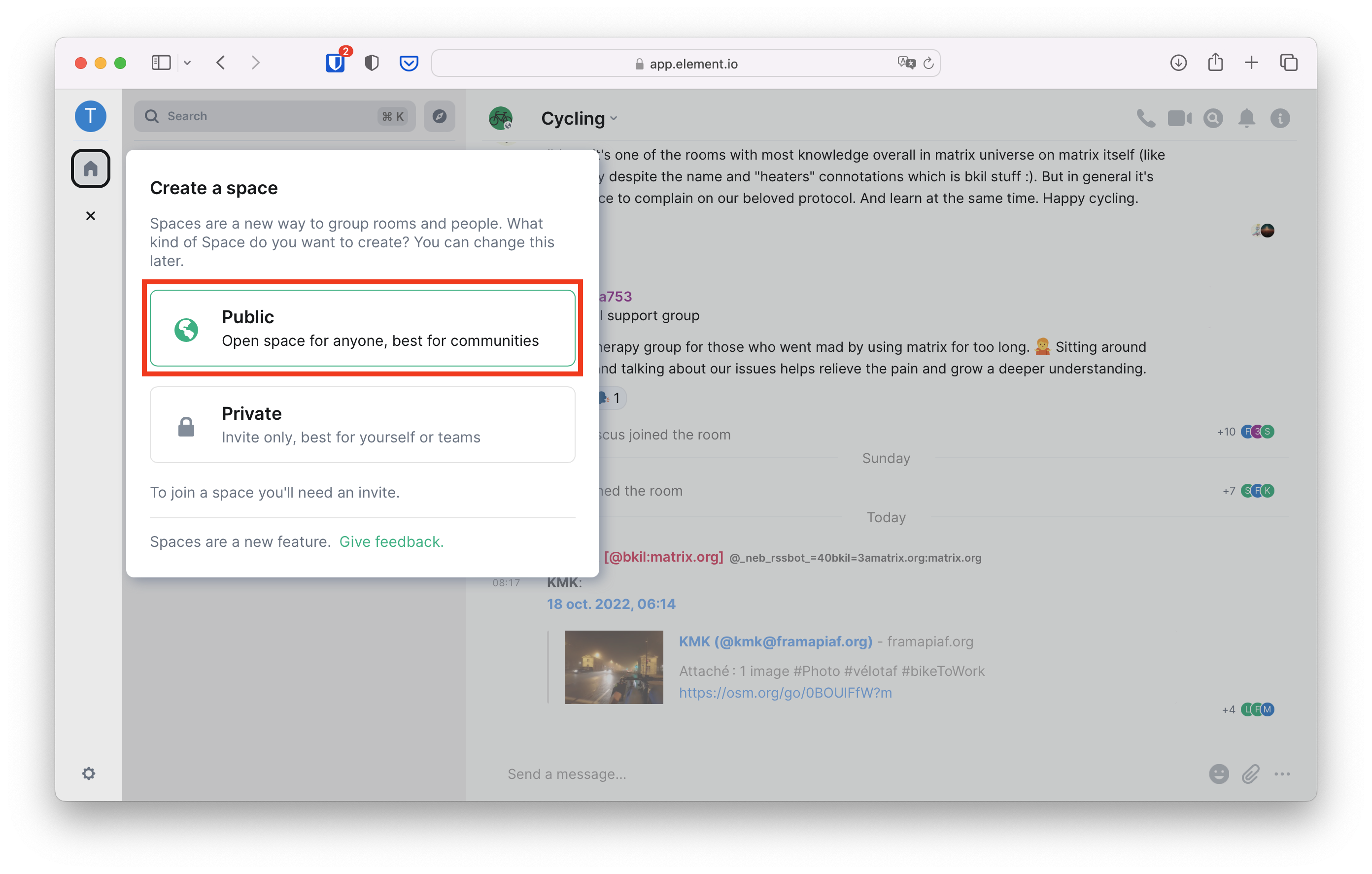This screenshot has width=1372, height=874.
Task: Open quick settings gear icon
Action: click(89, 773)
